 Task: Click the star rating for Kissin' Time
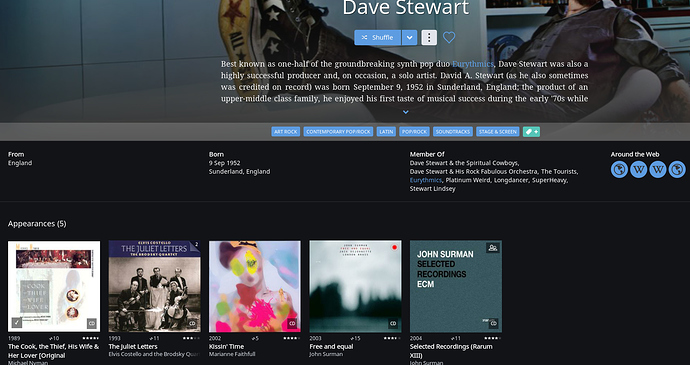click(291, 338)
